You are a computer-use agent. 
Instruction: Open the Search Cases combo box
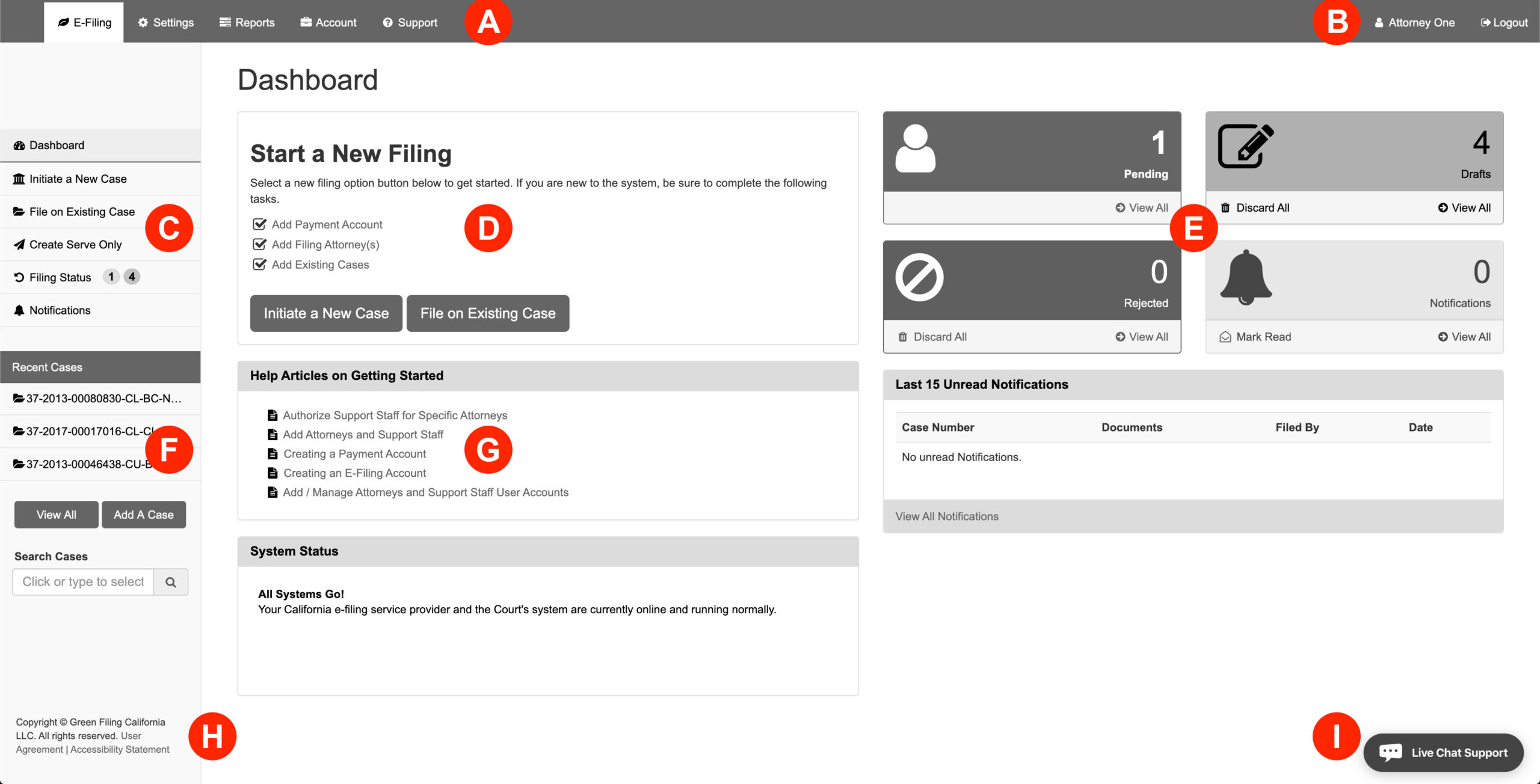pos(83,582)
